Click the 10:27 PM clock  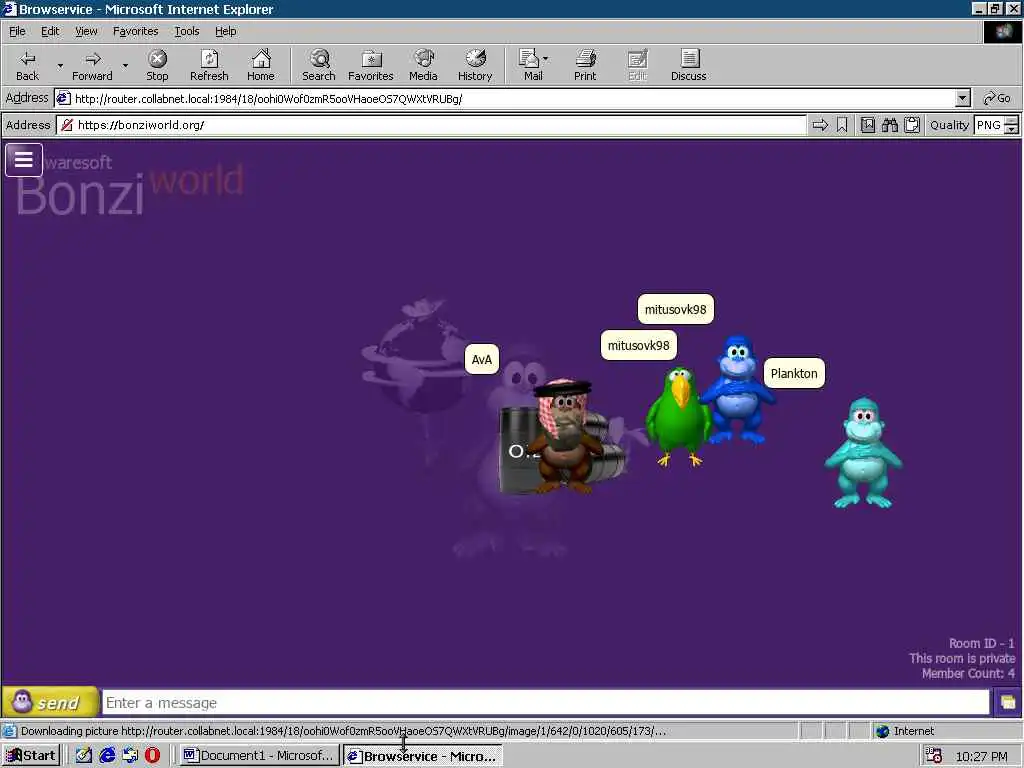[x=981, y=756]
